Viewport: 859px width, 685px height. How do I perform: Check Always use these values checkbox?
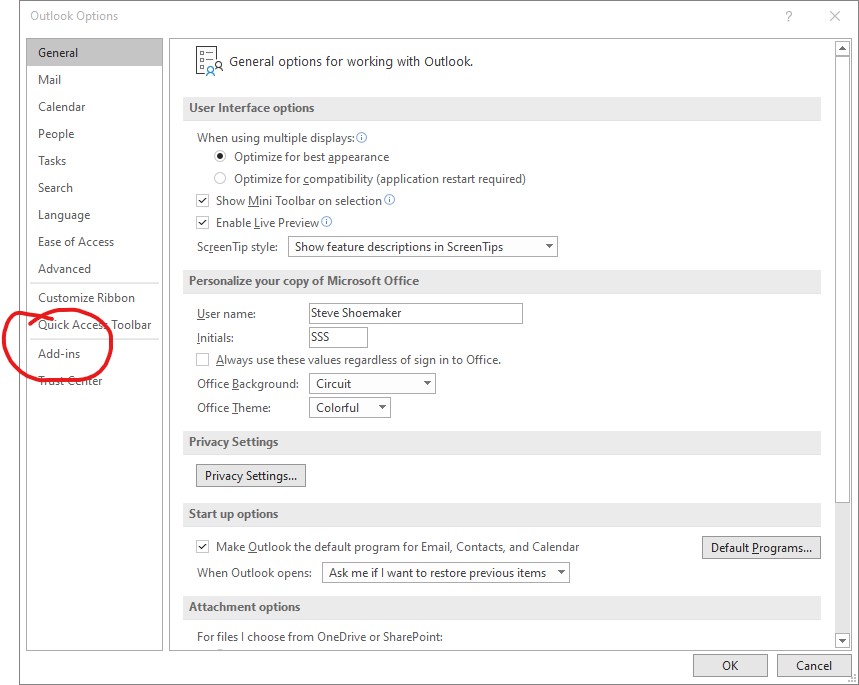click(203, 359)
